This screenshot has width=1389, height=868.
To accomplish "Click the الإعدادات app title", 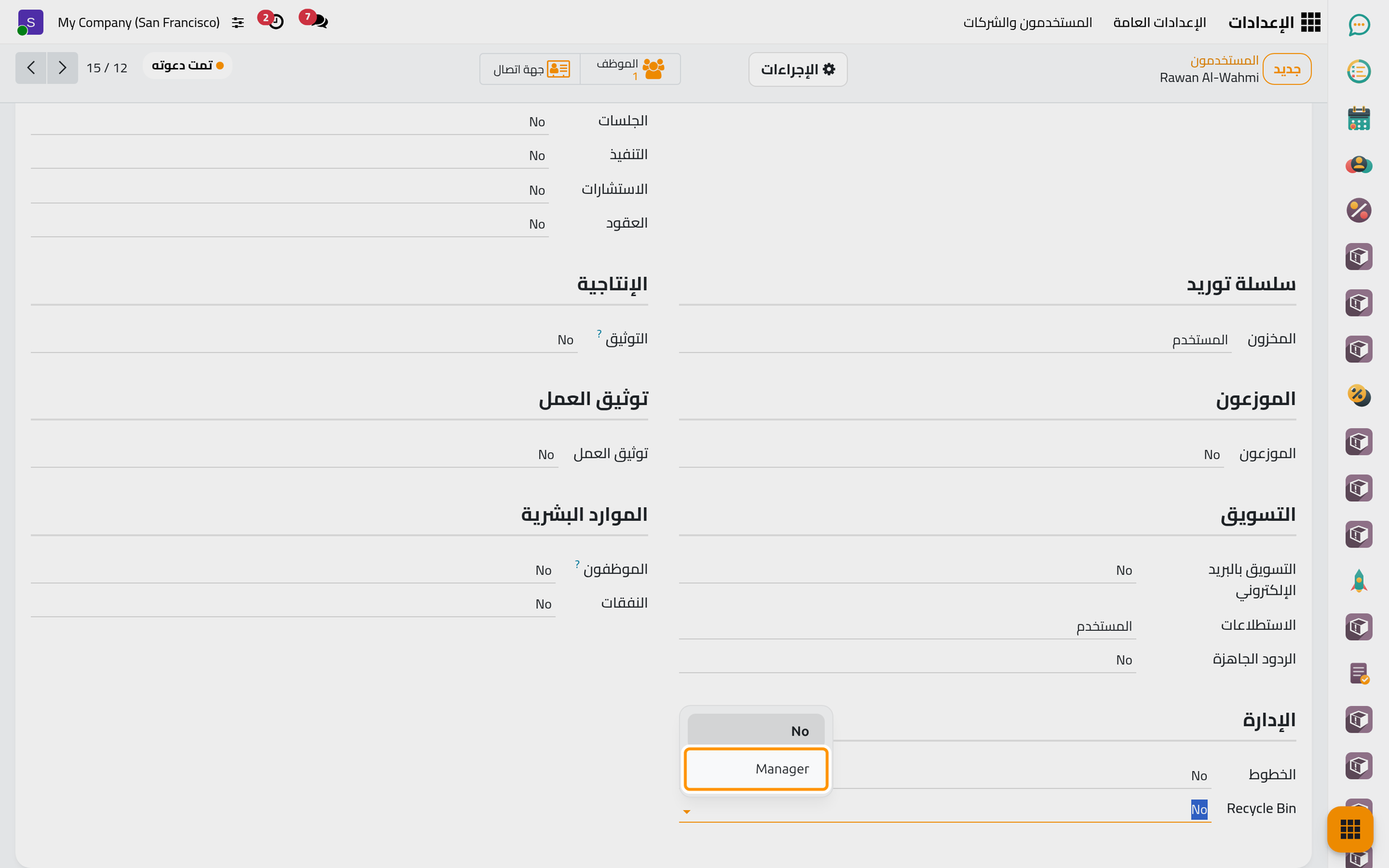I will [1261, 22].
